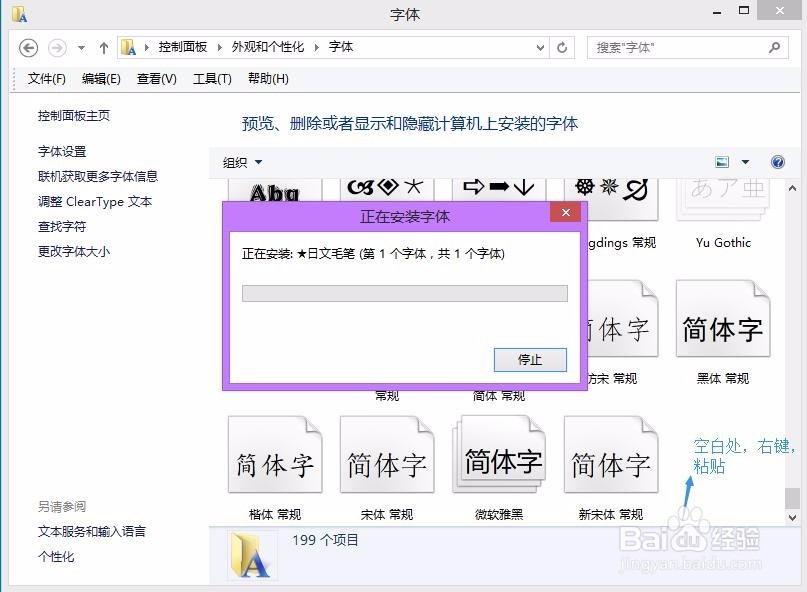Open the 查看(V) menu
This screenshot has width=807, height=592.
point(156,79)
